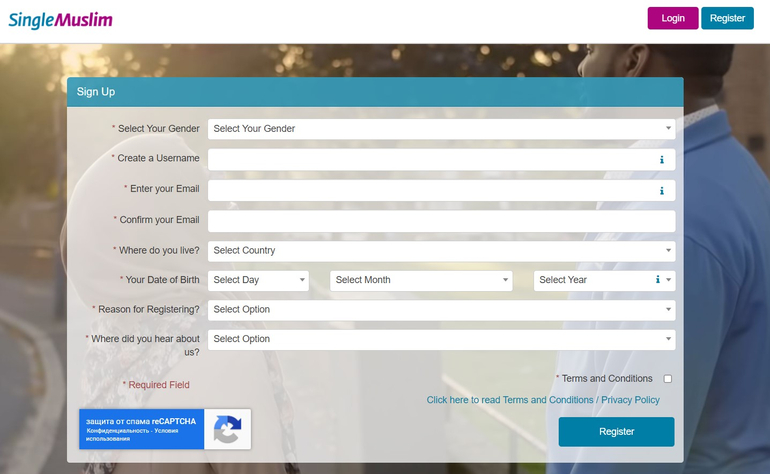Click the SingleMuslim logo
Screen dimensions: 770x474
[x=60, y=20]
